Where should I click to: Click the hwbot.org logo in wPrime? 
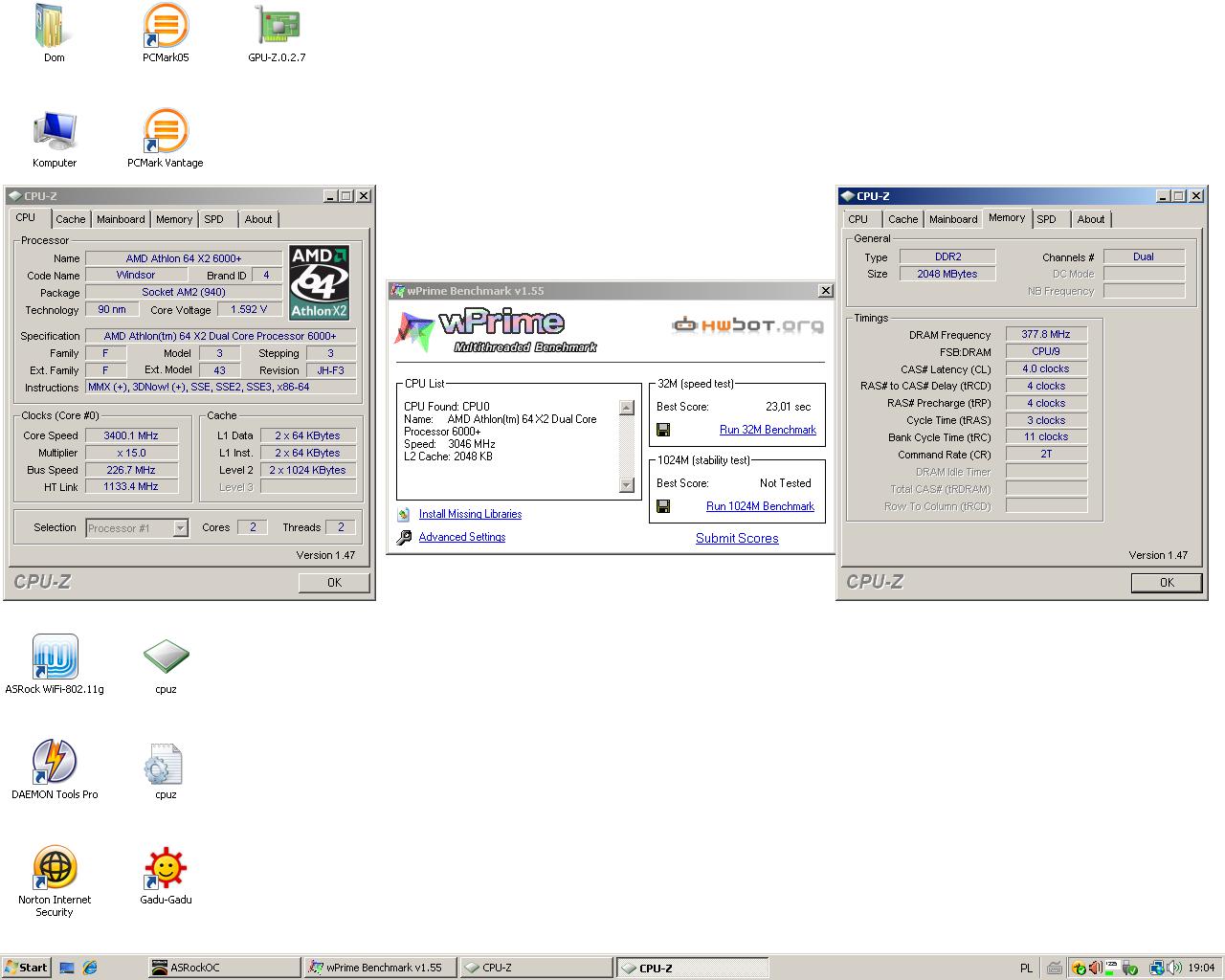[747, 325]
